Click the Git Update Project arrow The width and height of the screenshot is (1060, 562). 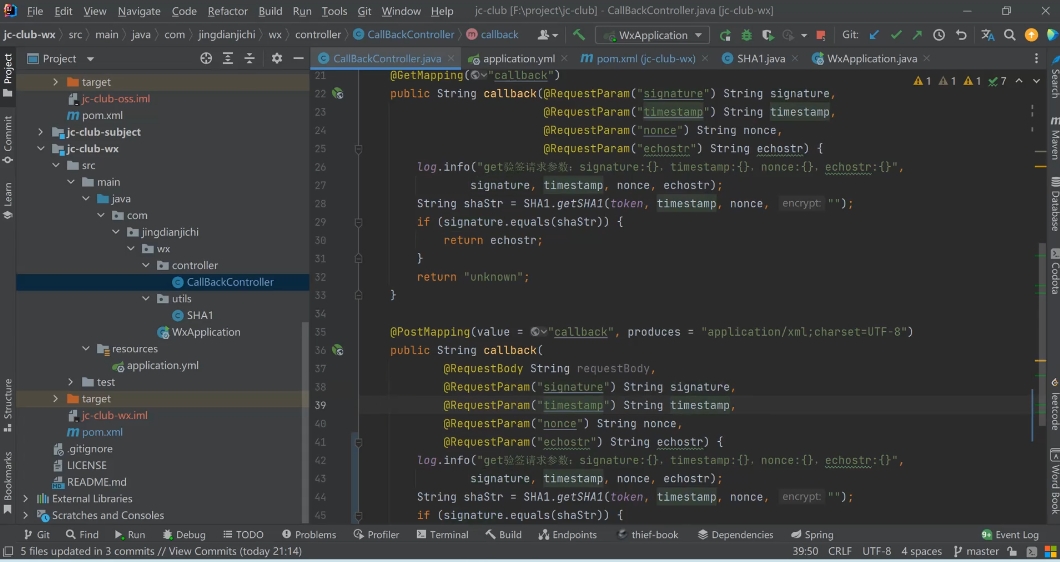pyautogui.click(x=874, y=35)
